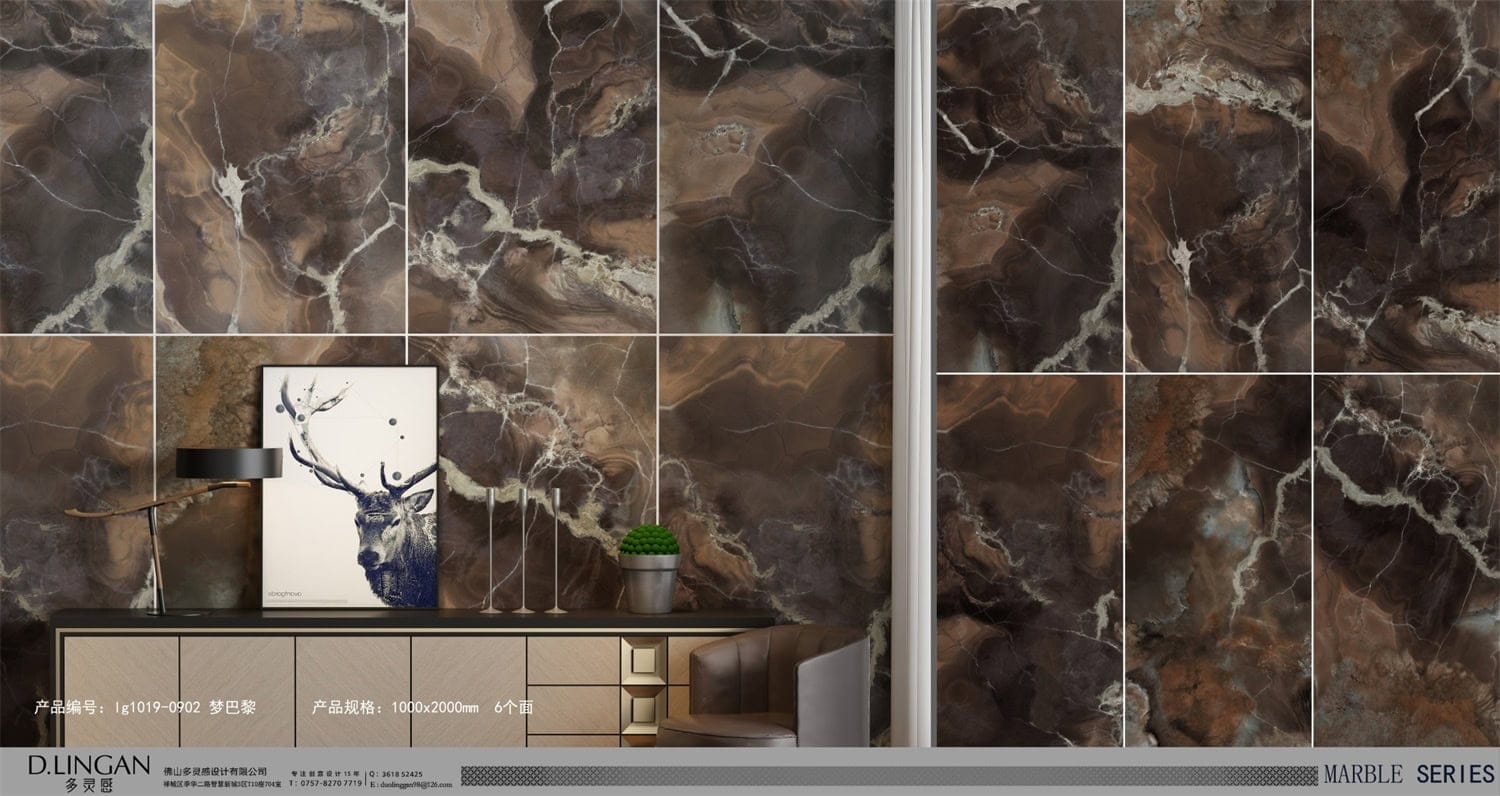
Task: Click the product code lg1019-0902 text
Action: click(145, 708)
